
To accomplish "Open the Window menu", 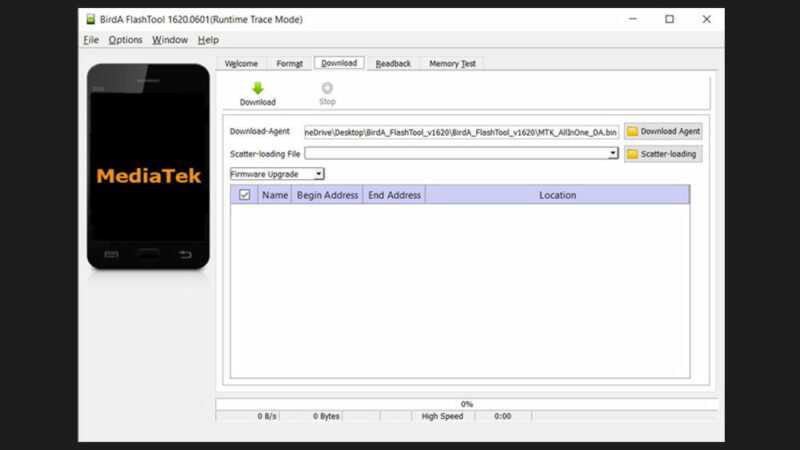I will pyautogui.click(x=170, y=40).
